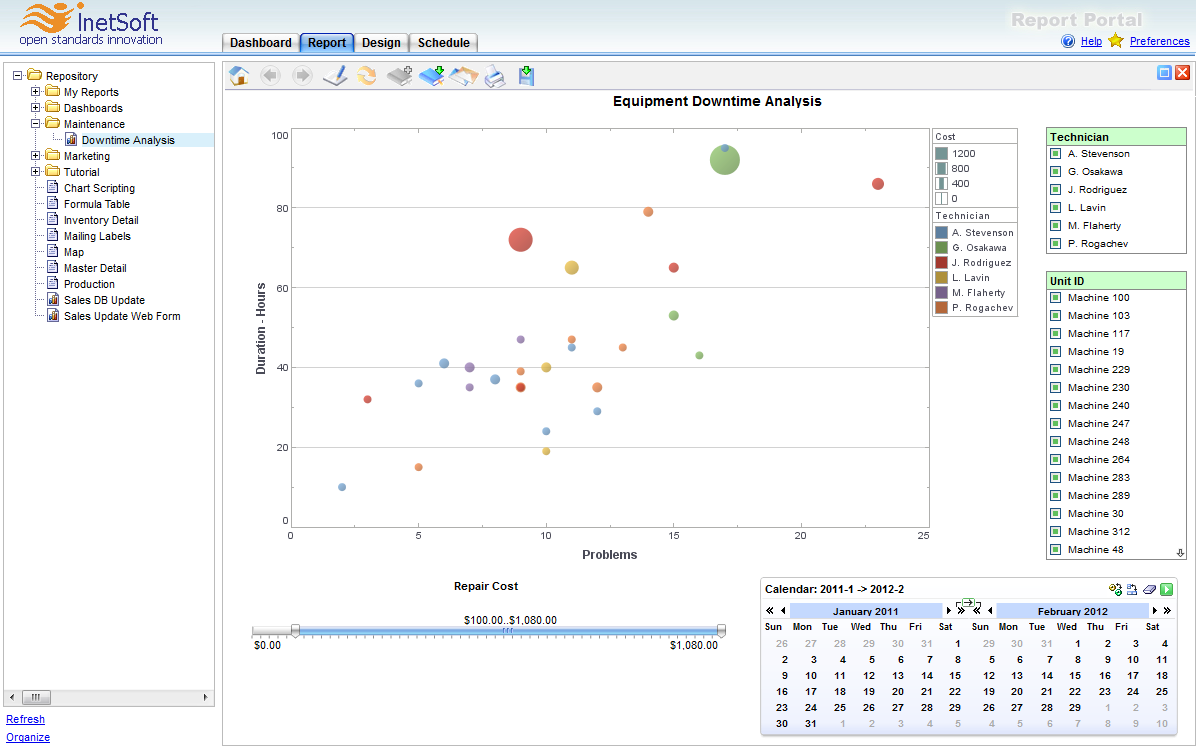
Task: Open the Schedule tab
Action: [443, 43]
